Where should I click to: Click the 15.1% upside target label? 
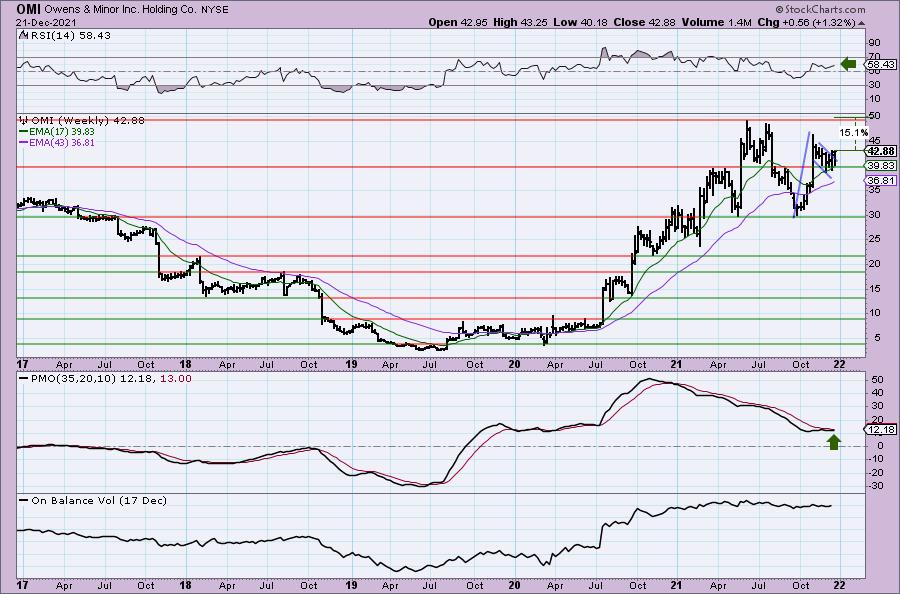[854, 133]
